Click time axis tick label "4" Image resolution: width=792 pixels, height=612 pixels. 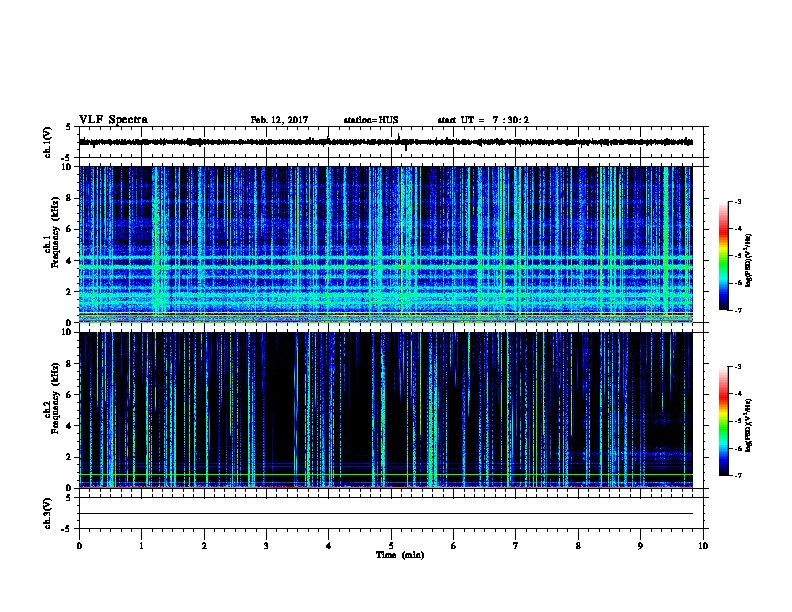(x=329, y=546)
